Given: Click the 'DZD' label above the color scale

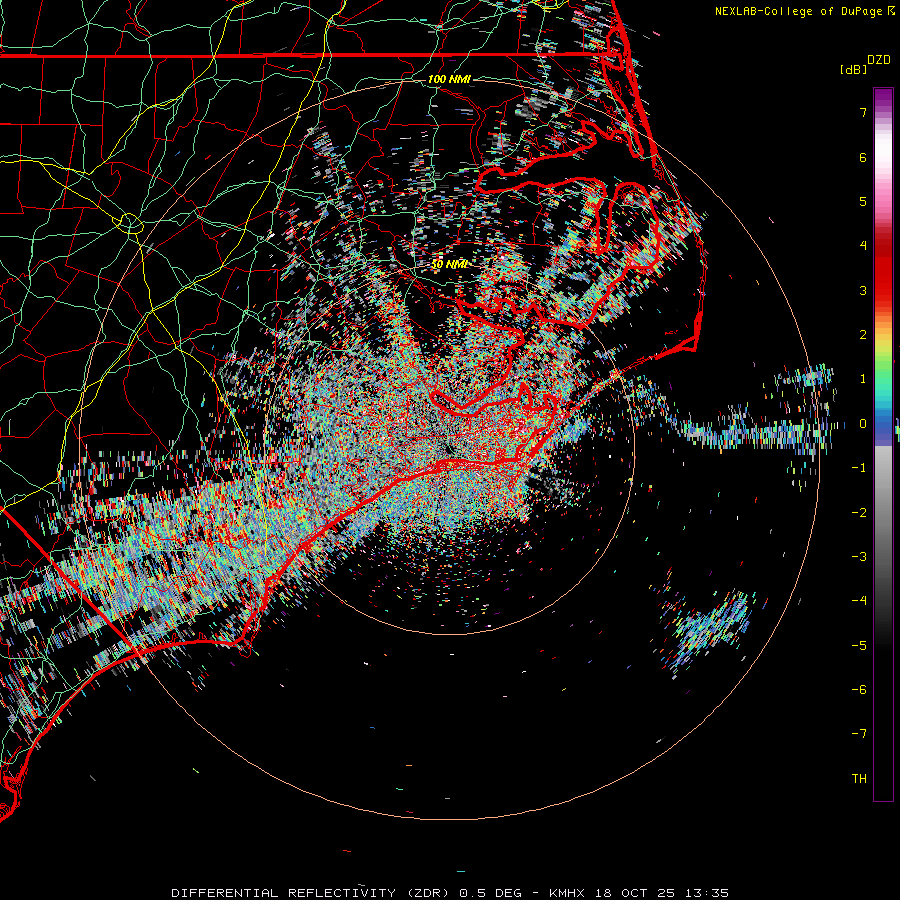Looking at the screenshot, I should coord(879,60).
